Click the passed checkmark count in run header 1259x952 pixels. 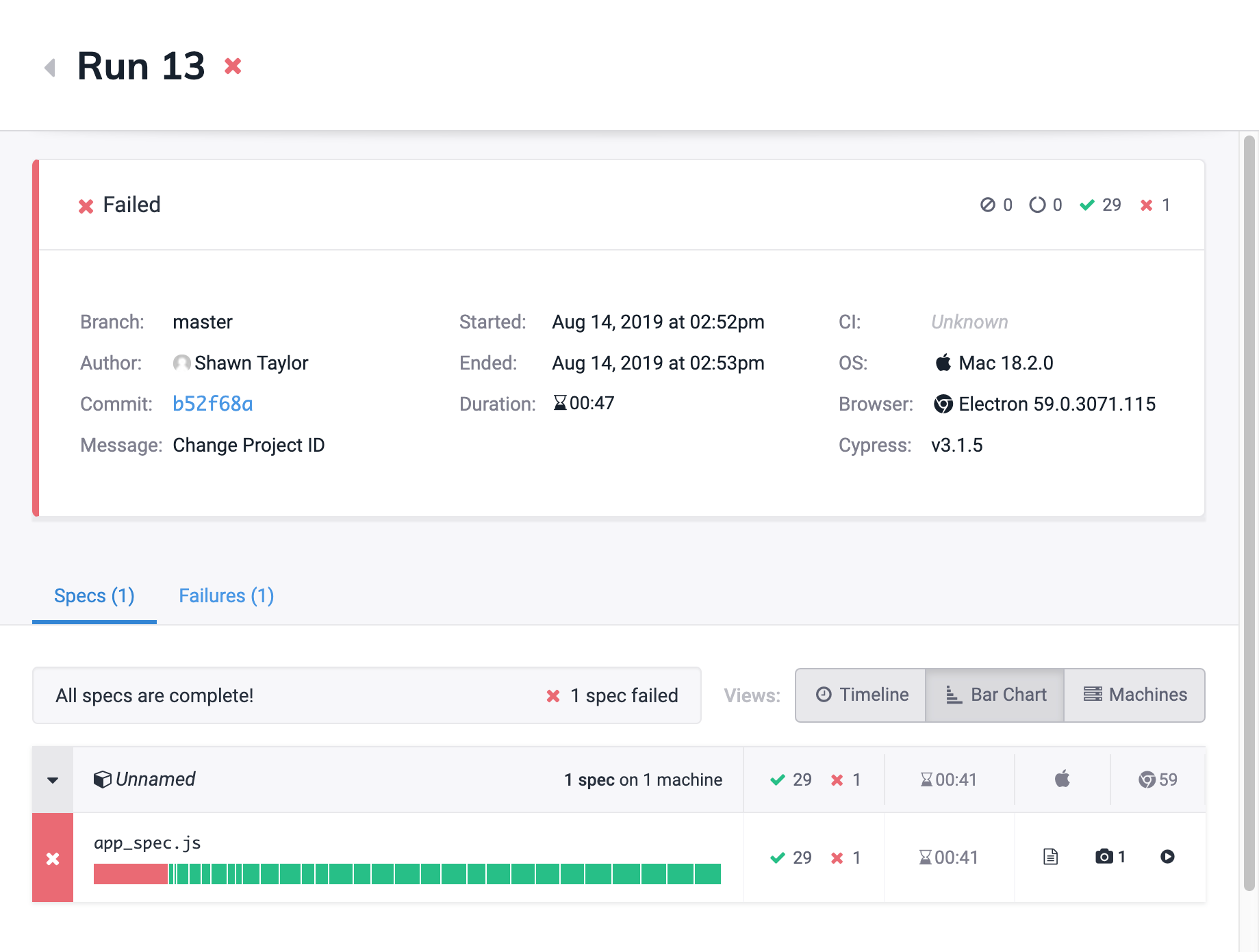pyautogui.click(x=1100, y=205)
